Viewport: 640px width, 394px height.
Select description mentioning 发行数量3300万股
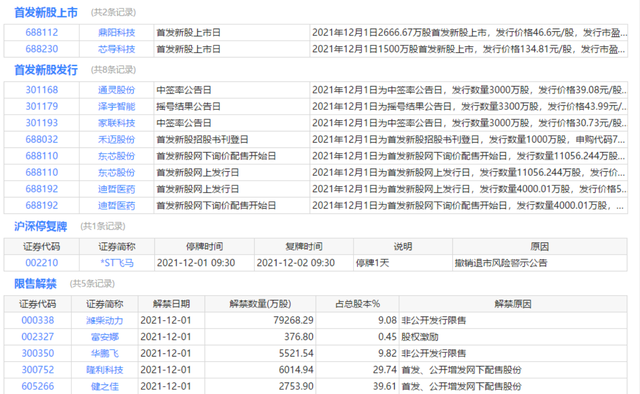point(469,107)
